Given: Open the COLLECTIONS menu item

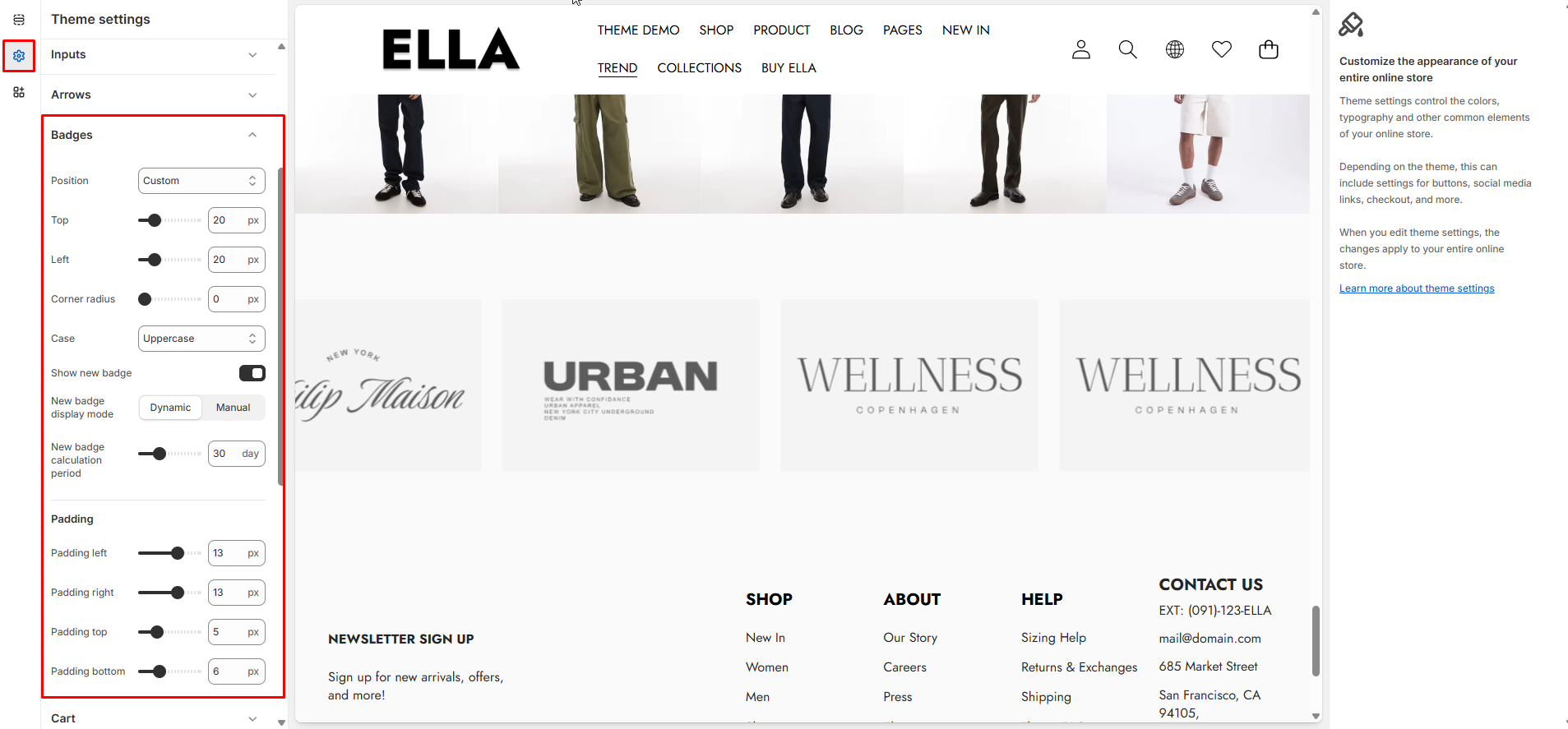Looking at the screenshot, I should [x=699, y=68].
